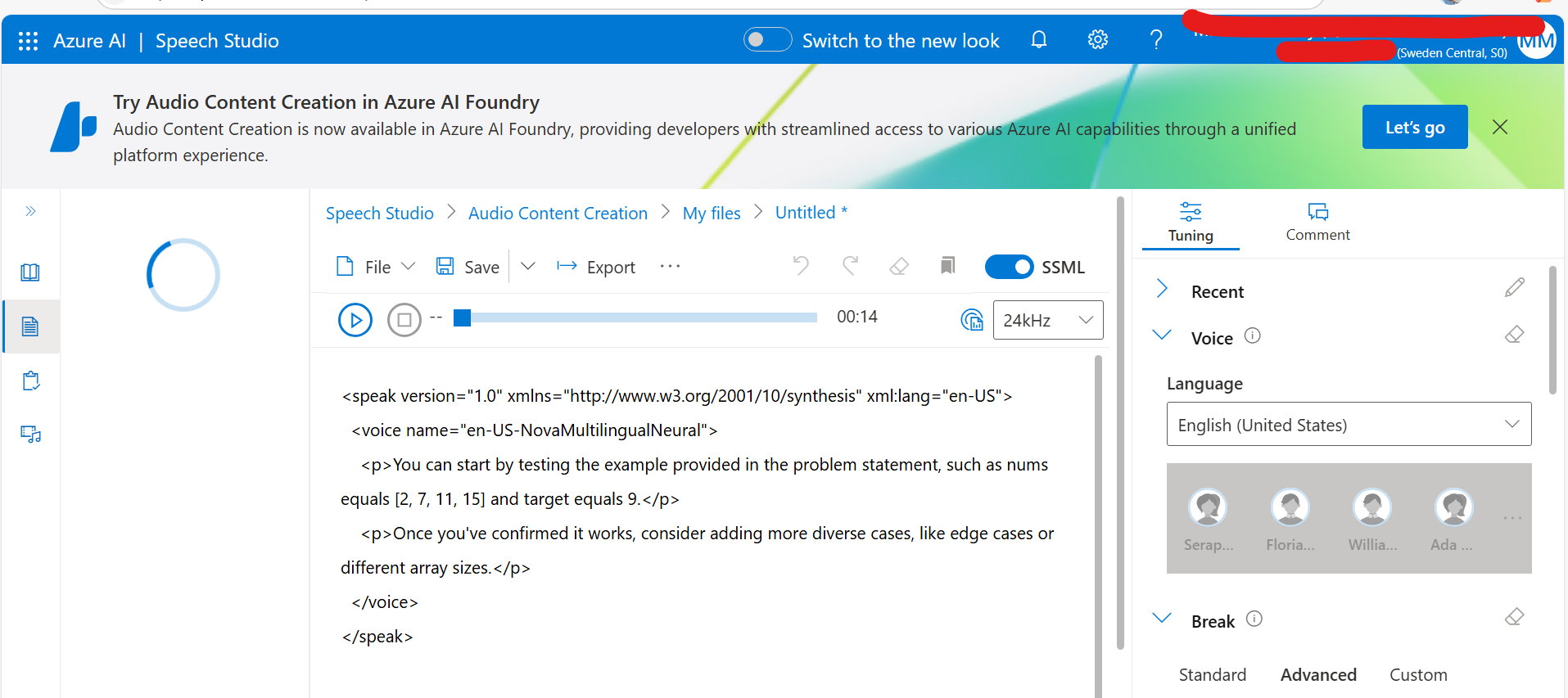Open the app launcher grid icon
Image resolution: width=1568 pixels, height=698 pixels.
pyautogui.click(x=28, y=41)
